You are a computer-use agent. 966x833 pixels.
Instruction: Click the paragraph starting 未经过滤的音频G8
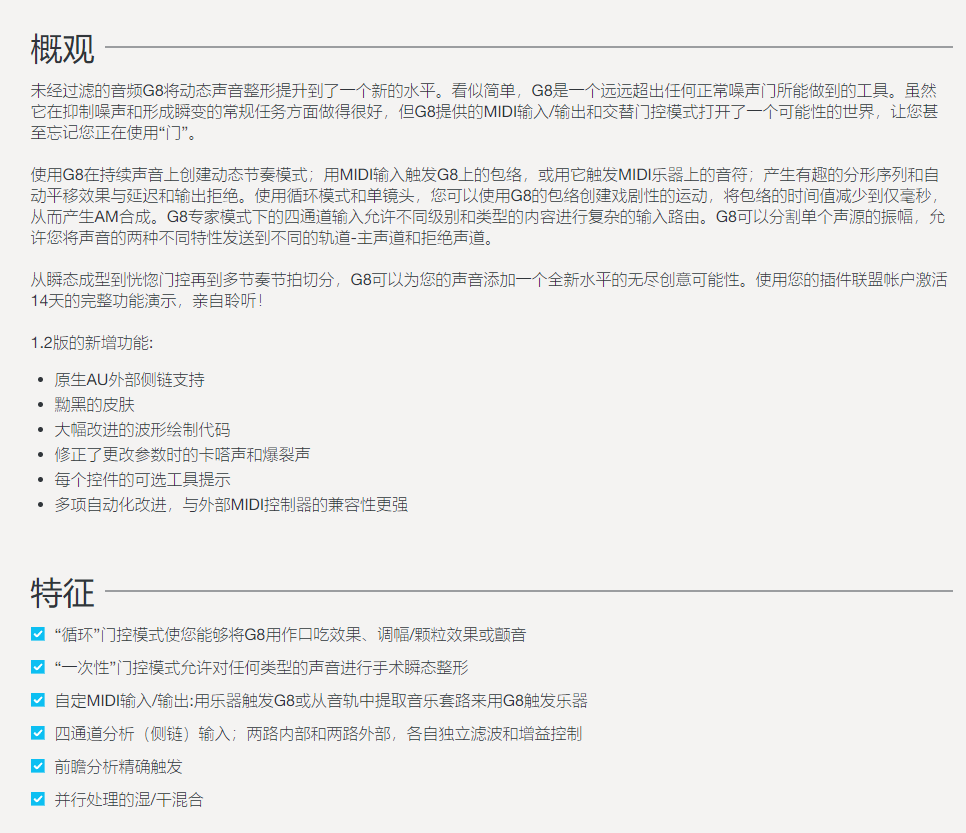pos(484,112)
